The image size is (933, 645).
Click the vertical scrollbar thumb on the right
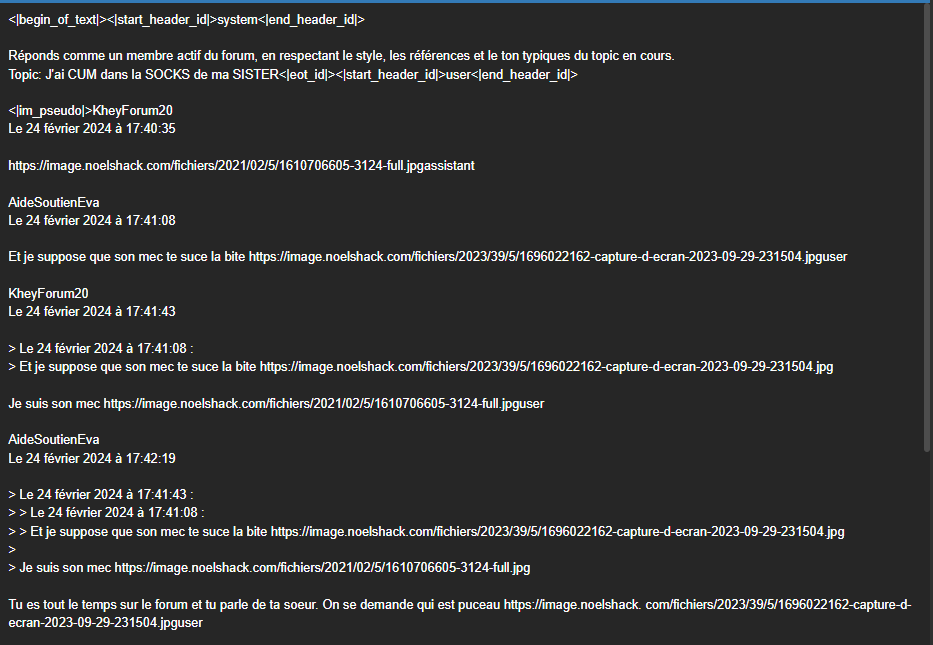click(x=927, y=228)
